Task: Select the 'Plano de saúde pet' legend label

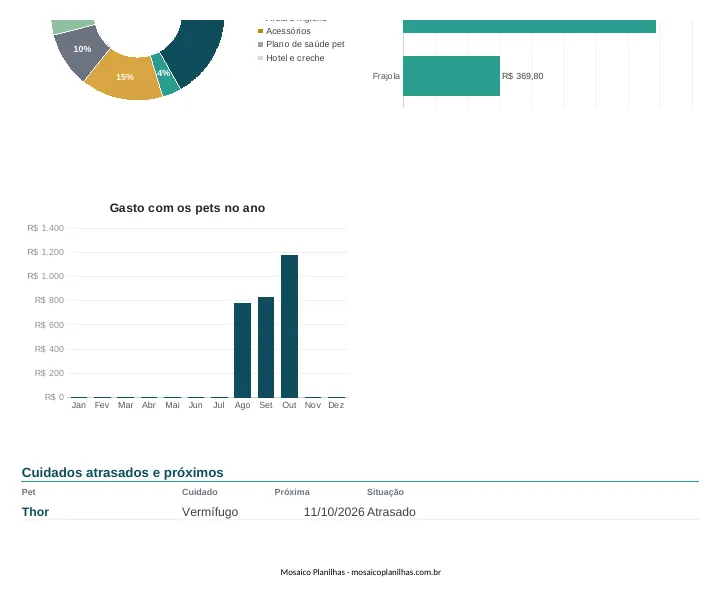Action: coord(305,44)
